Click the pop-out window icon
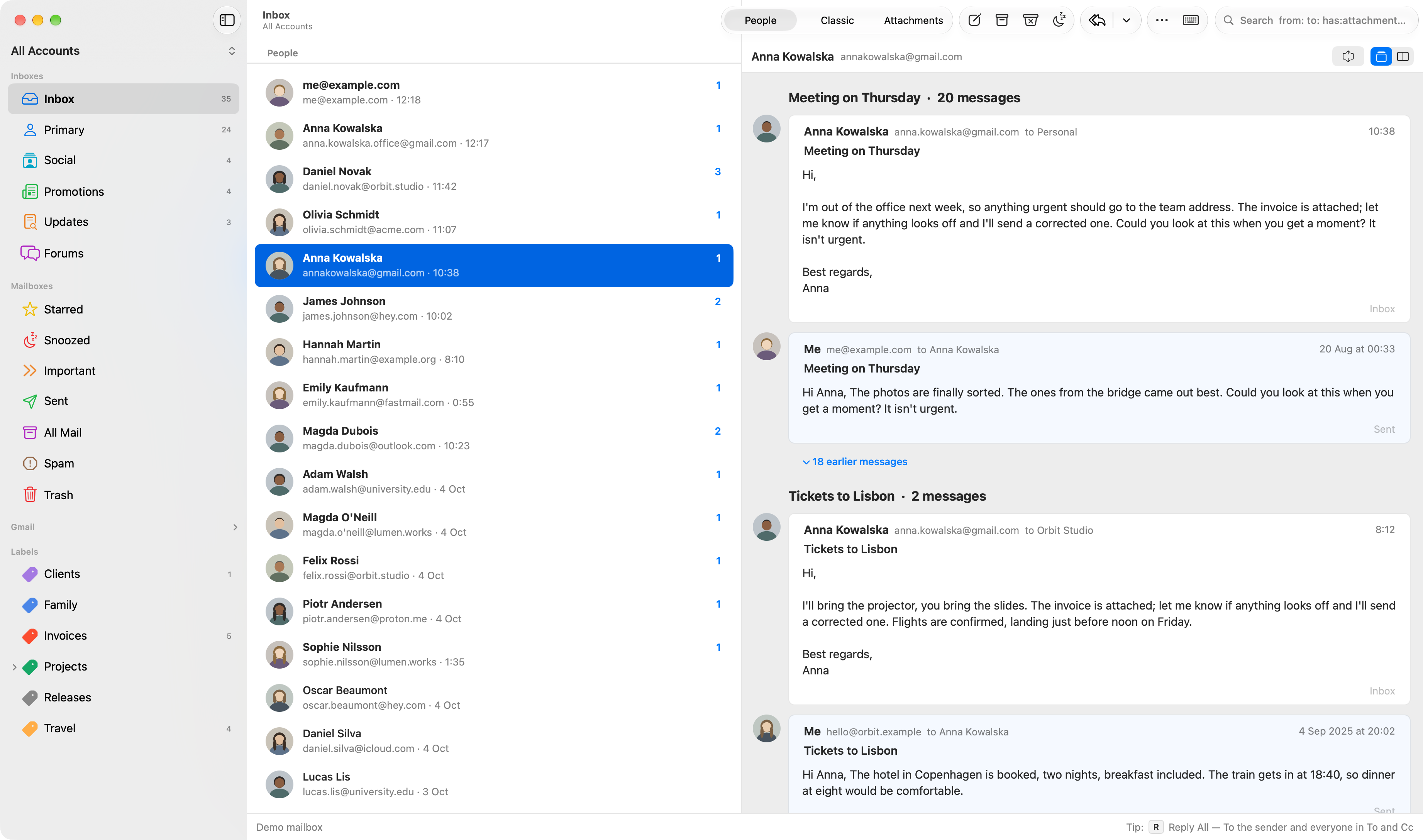Viewport: 1423px width, 840px height. tap(1348, 57)
